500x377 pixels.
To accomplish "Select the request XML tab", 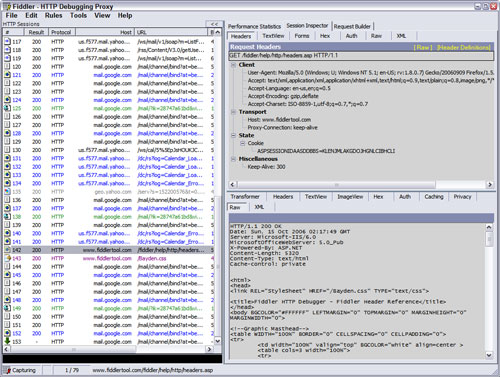I will (x=401, y=36).
